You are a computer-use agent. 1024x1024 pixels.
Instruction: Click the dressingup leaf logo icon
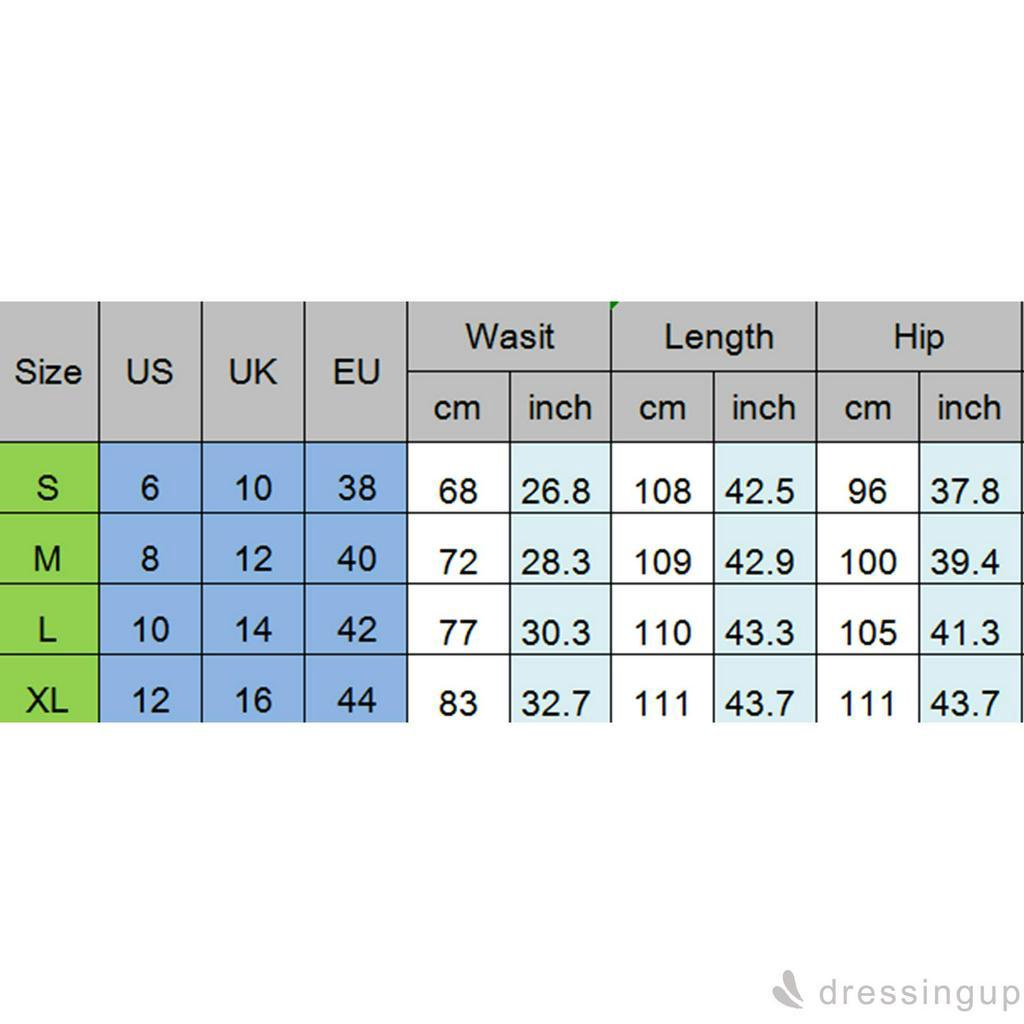point(789,993)
